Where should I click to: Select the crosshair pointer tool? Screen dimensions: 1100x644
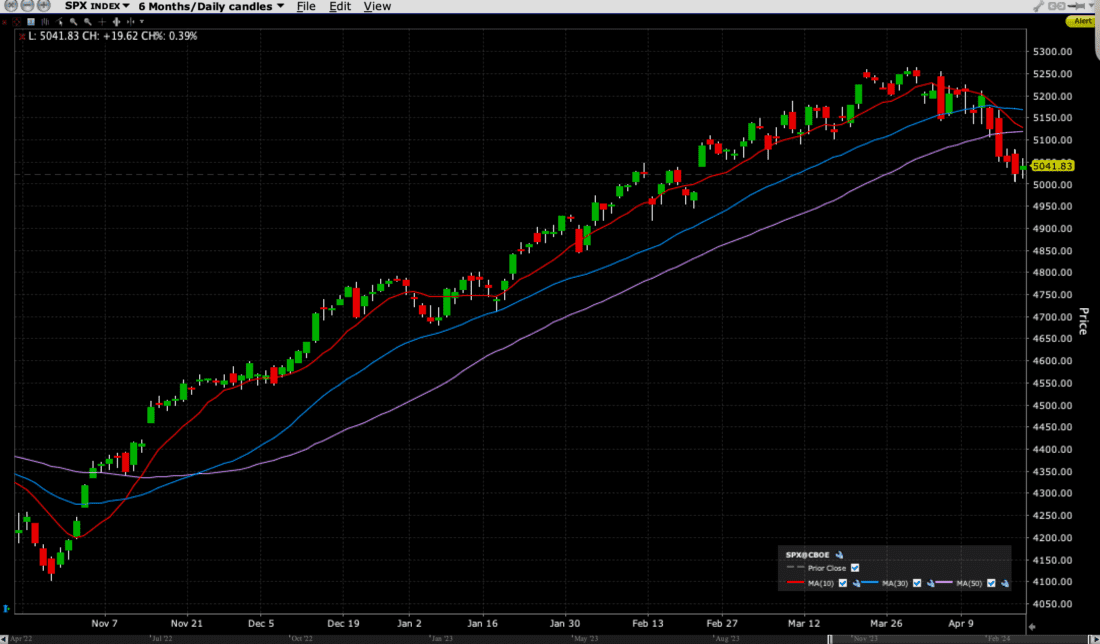[102, 21]
